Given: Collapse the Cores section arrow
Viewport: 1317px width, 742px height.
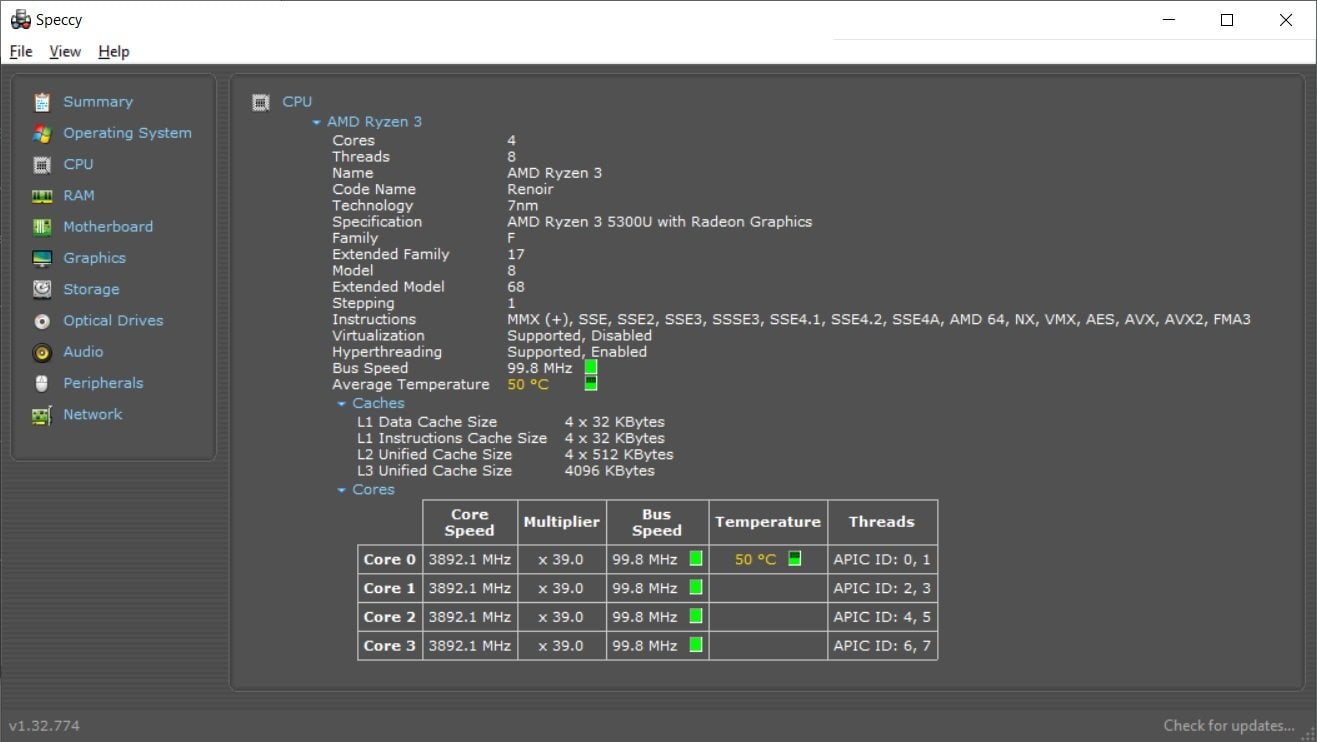Looking at the screenshot, I should [x=342, y=490].
